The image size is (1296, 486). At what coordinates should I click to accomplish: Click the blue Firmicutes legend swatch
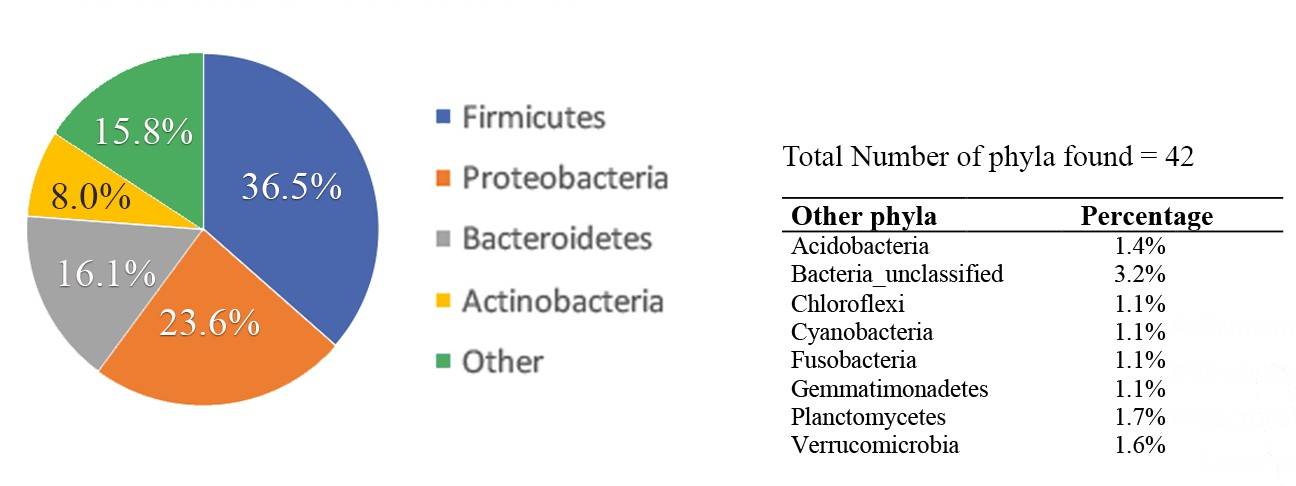click(443, 118)
